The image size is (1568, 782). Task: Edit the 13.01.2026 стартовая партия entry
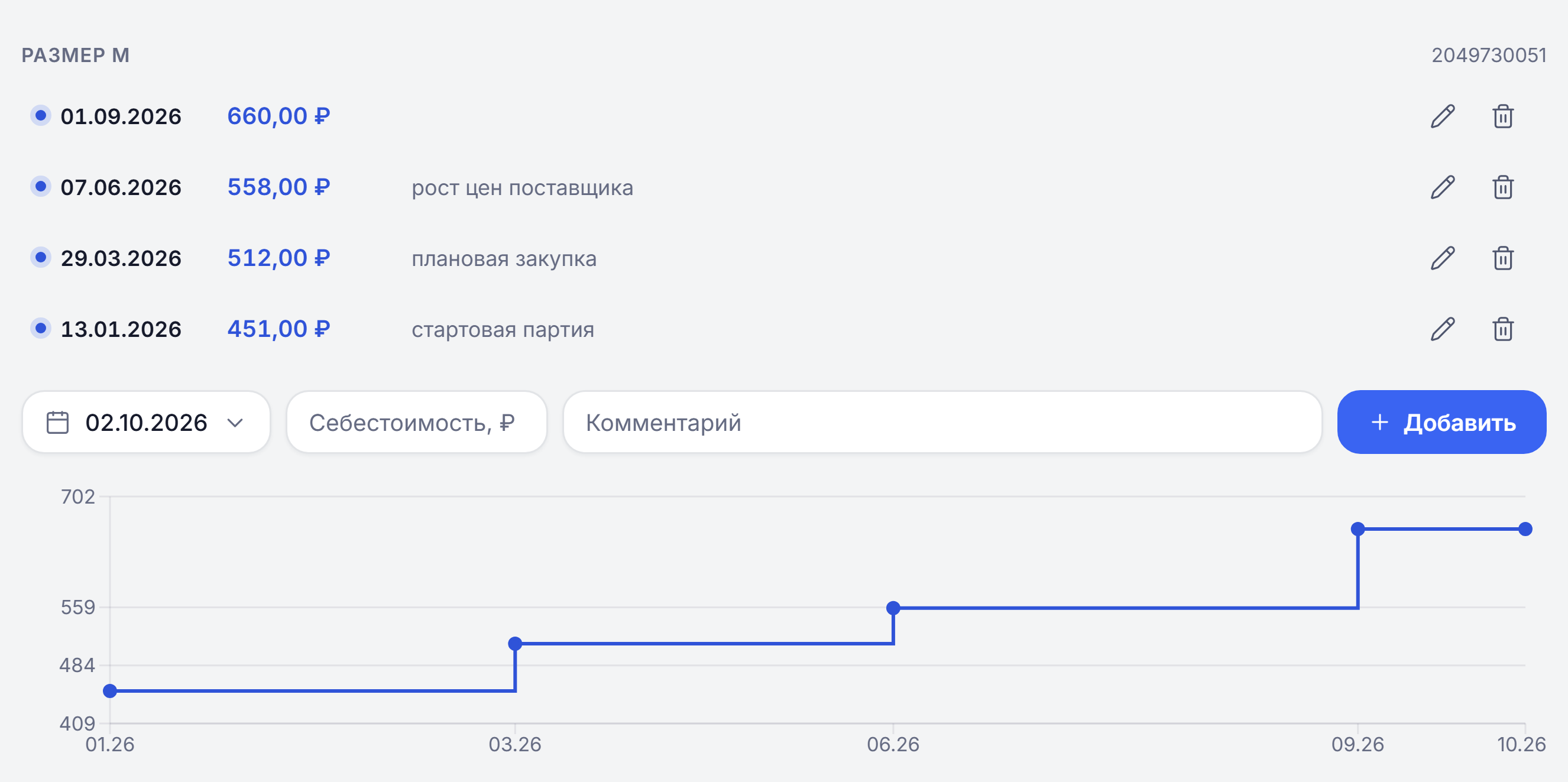(1442, 329)
